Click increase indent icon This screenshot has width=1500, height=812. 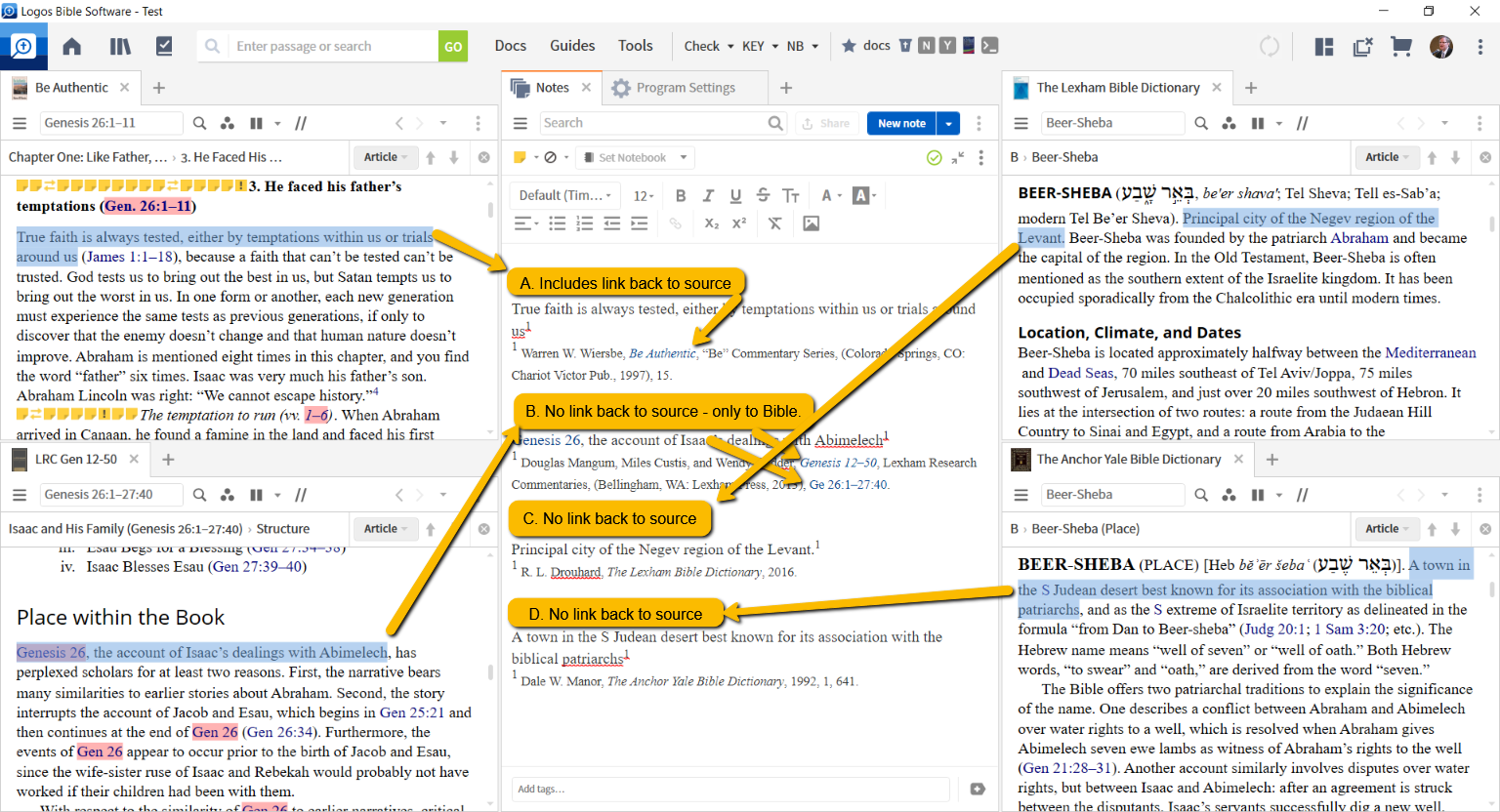[640, 223]
